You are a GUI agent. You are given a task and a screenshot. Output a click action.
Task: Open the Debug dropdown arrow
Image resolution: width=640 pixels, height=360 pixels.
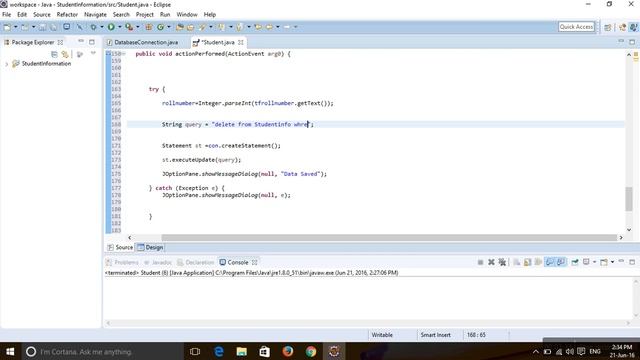(102, 27)
